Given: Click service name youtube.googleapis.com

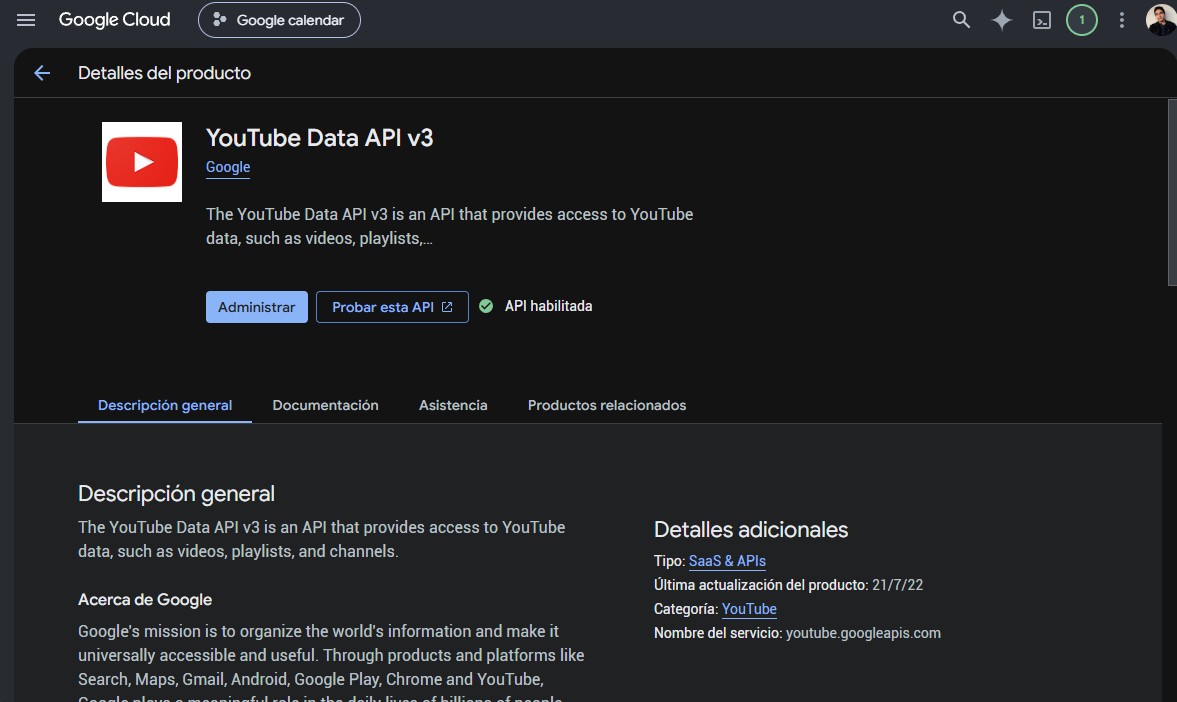Looking at the screenshot, I should point(863,633).
